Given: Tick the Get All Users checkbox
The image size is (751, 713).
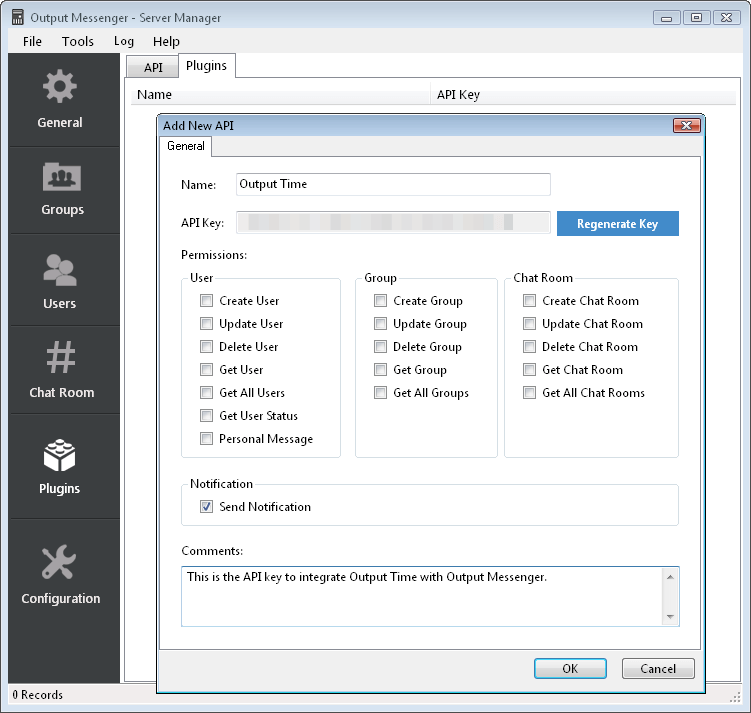Looking at the screenshot, I should pos(206,393).
